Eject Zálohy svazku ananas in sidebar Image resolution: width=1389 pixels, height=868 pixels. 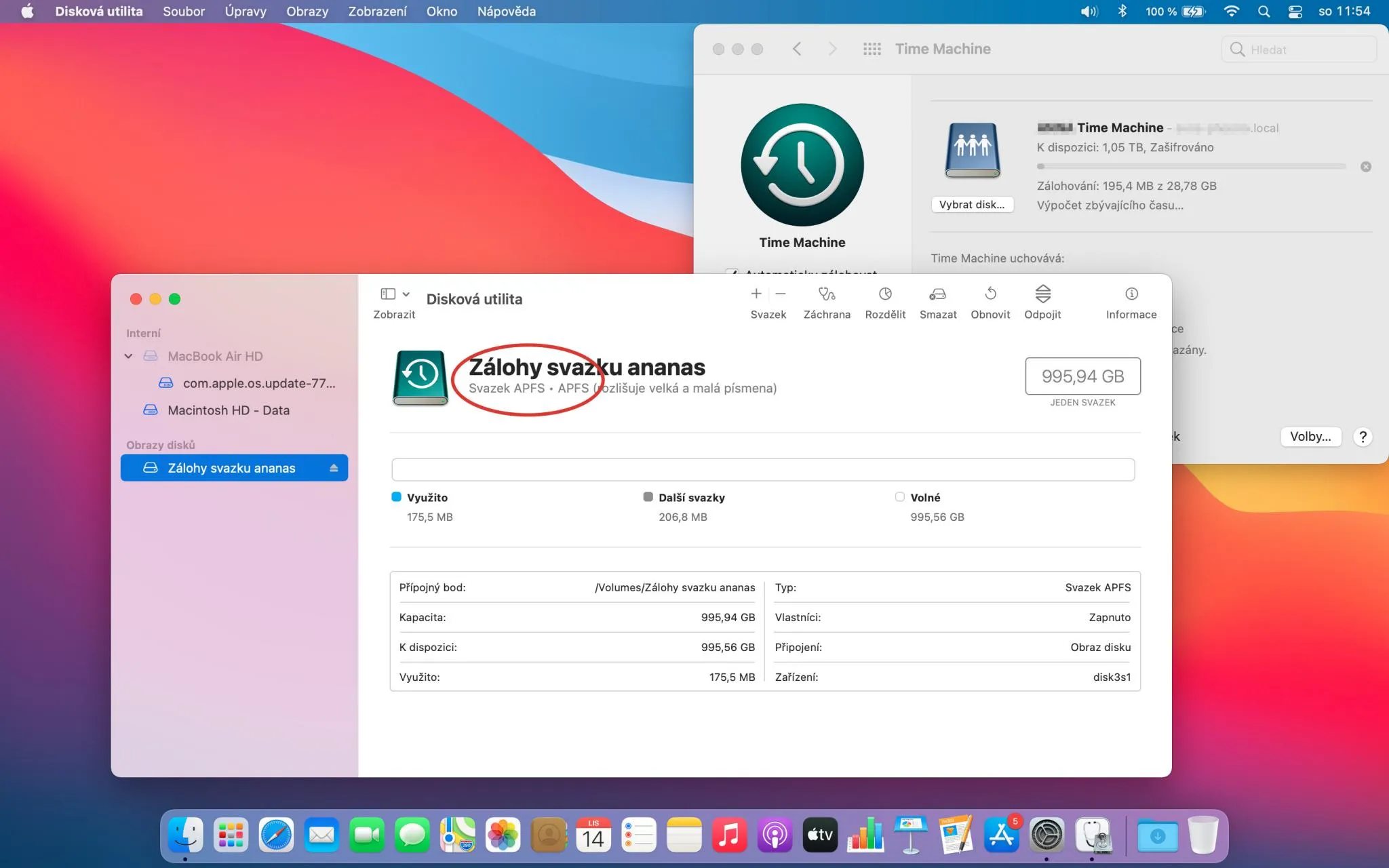[x=334, y=468]
